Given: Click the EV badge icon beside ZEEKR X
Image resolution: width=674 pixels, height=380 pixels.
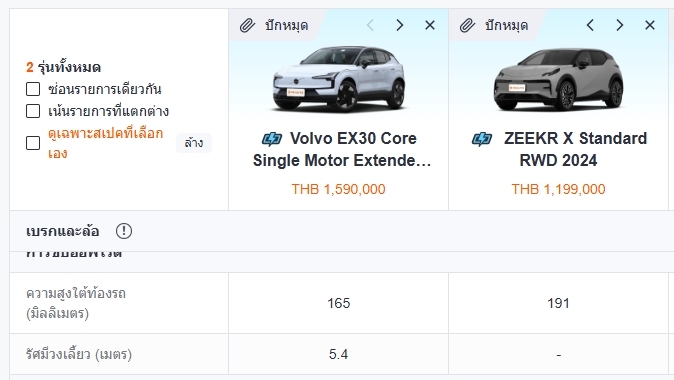Looking at the screenshot, I should point(482,139).
